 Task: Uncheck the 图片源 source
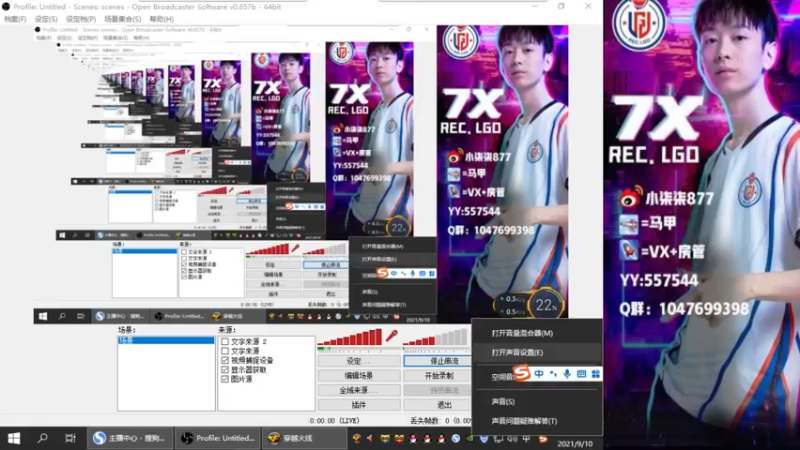point(225,379)
